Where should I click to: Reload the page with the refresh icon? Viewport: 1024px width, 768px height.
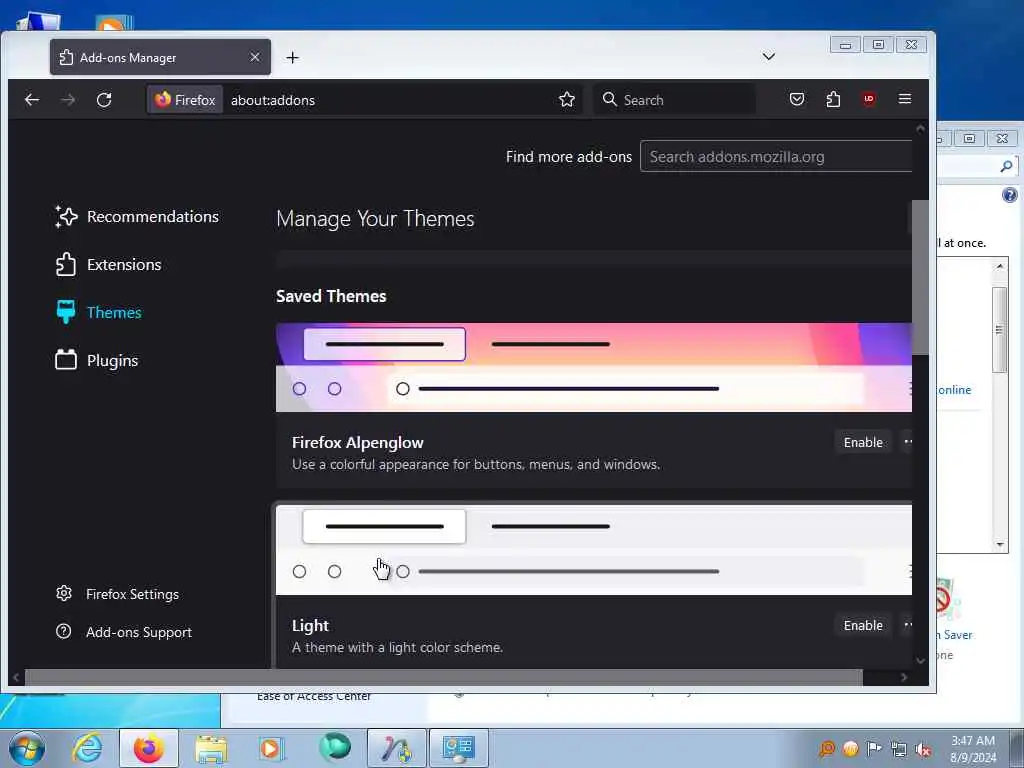coord(104,100)
